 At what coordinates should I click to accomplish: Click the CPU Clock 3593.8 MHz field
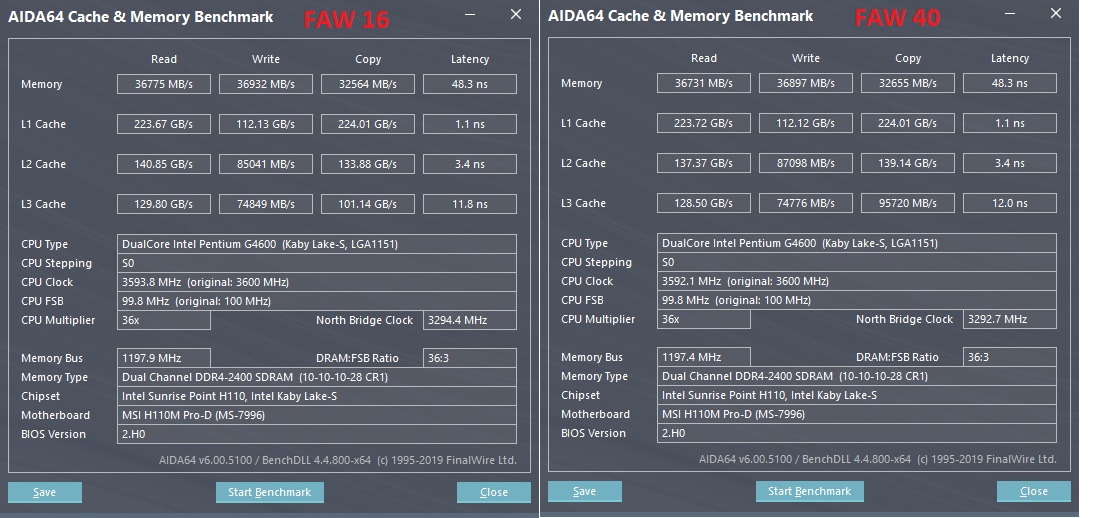pyautogui.click(x=318, y=282)
